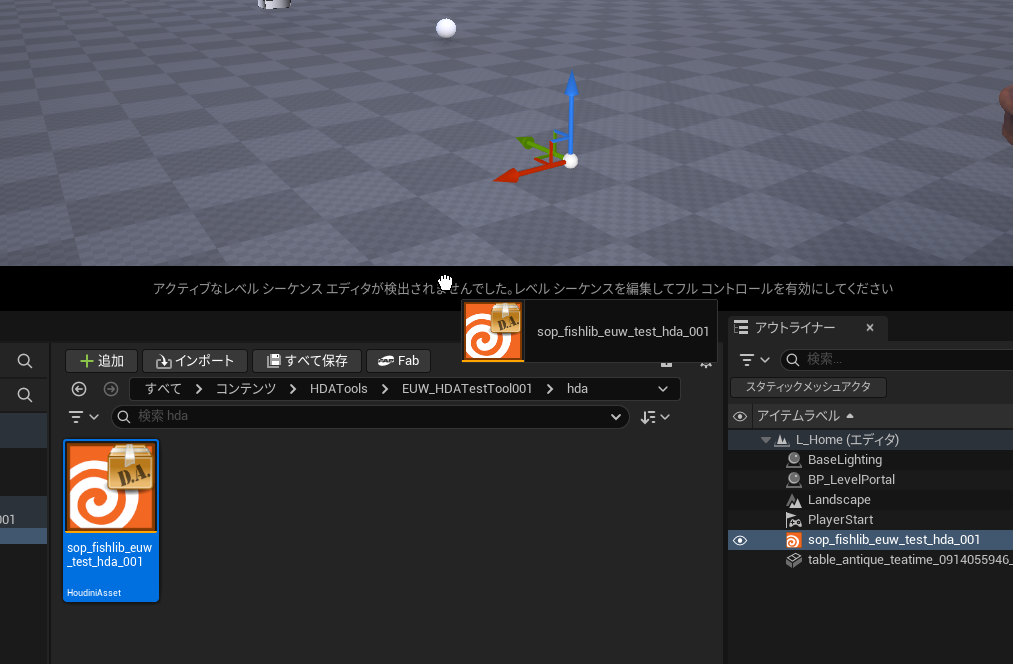Click the Landscape mountain icon

click(793, 500)
